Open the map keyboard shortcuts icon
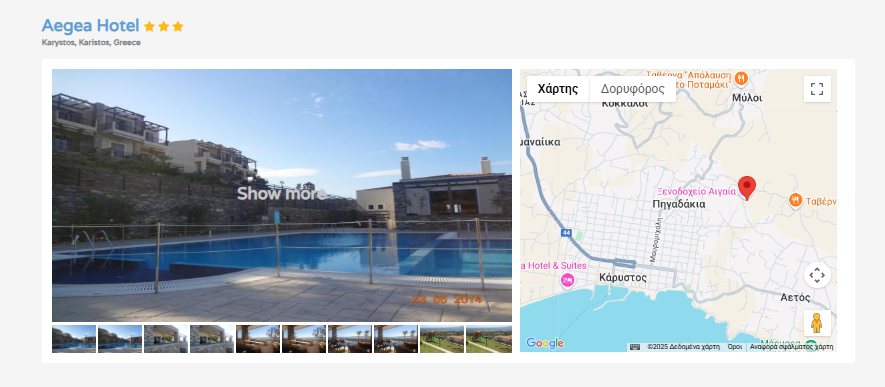This screenshot has width=885, height=387. tap(635, 347)
